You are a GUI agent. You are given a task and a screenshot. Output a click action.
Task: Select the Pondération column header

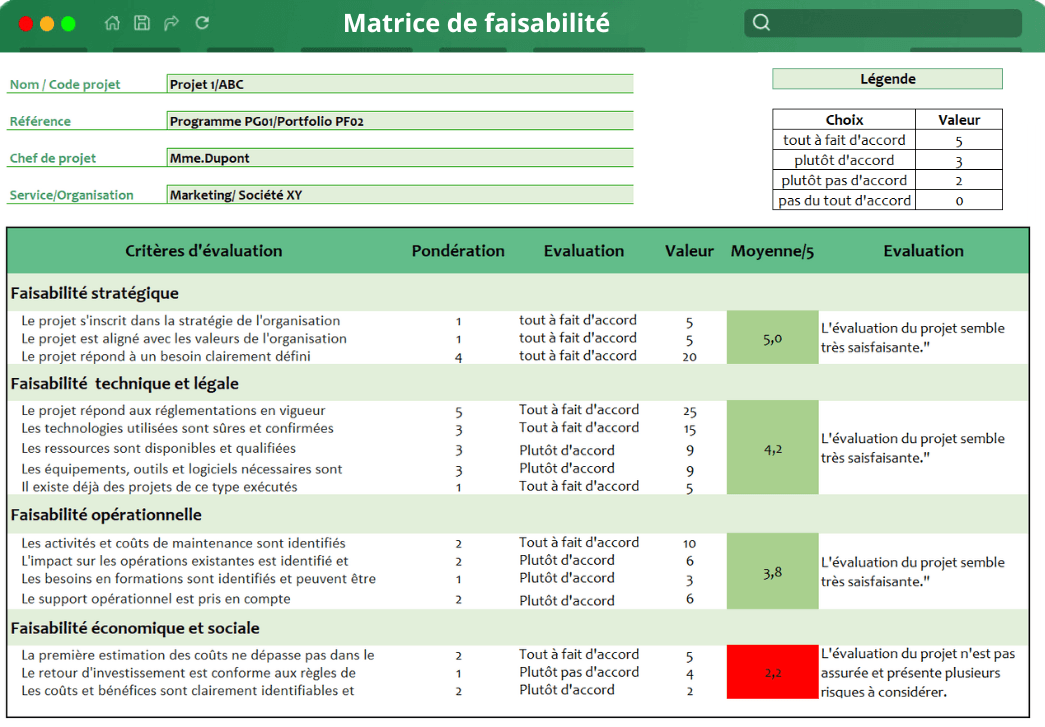point(458,251)
